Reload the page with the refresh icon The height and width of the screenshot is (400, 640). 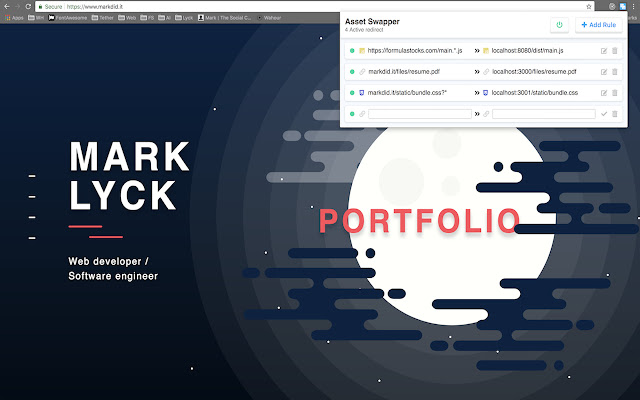(28, 7)
